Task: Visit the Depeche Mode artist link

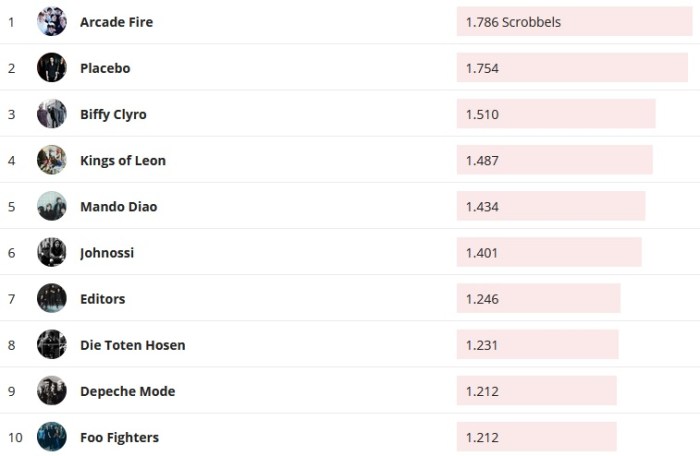Action: (x=127, y=391)
